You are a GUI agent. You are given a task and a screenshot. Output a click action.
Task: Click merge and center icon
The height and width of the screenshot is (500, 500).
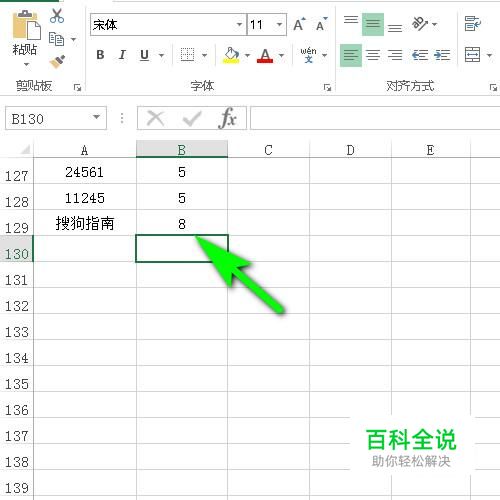coord(472,55)
